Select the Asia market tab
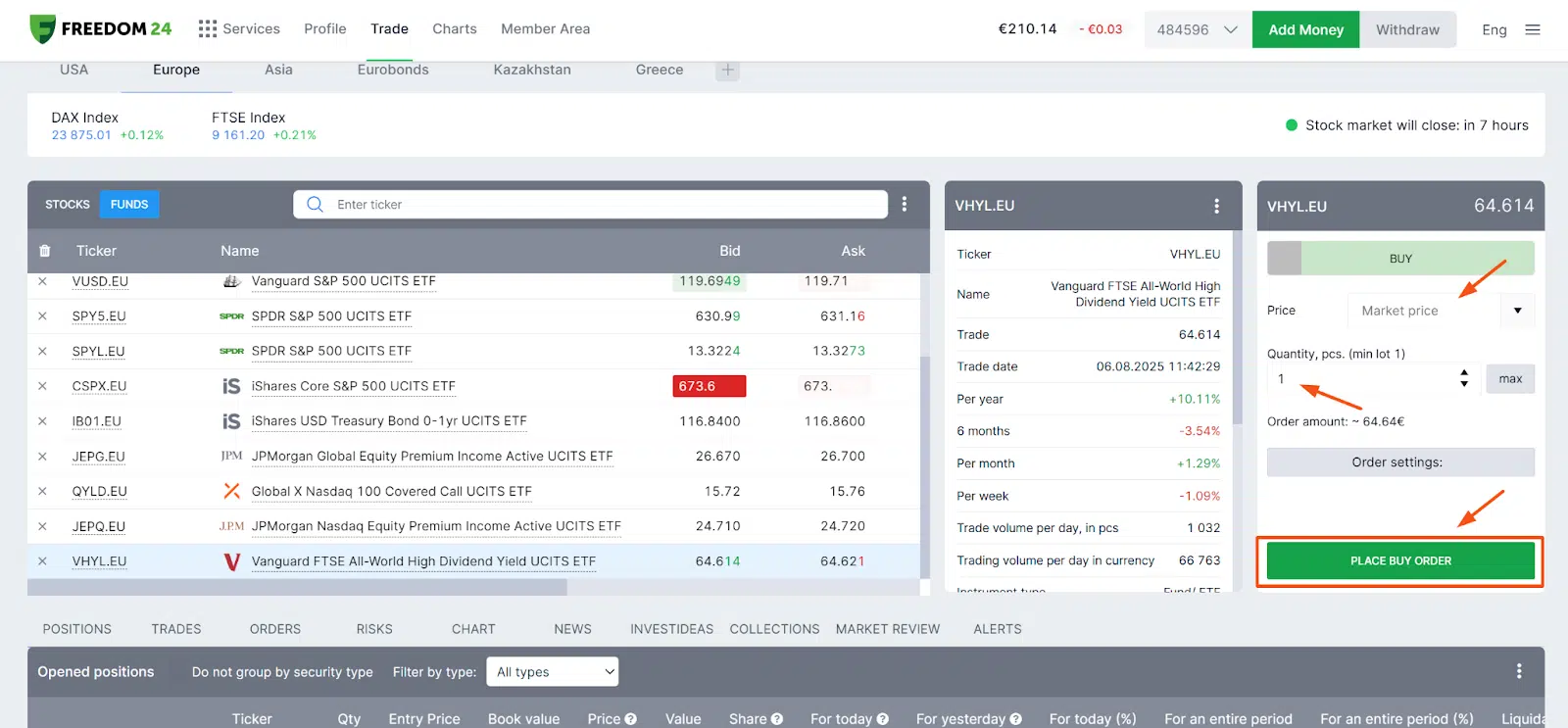 click(x=278, y=70)
